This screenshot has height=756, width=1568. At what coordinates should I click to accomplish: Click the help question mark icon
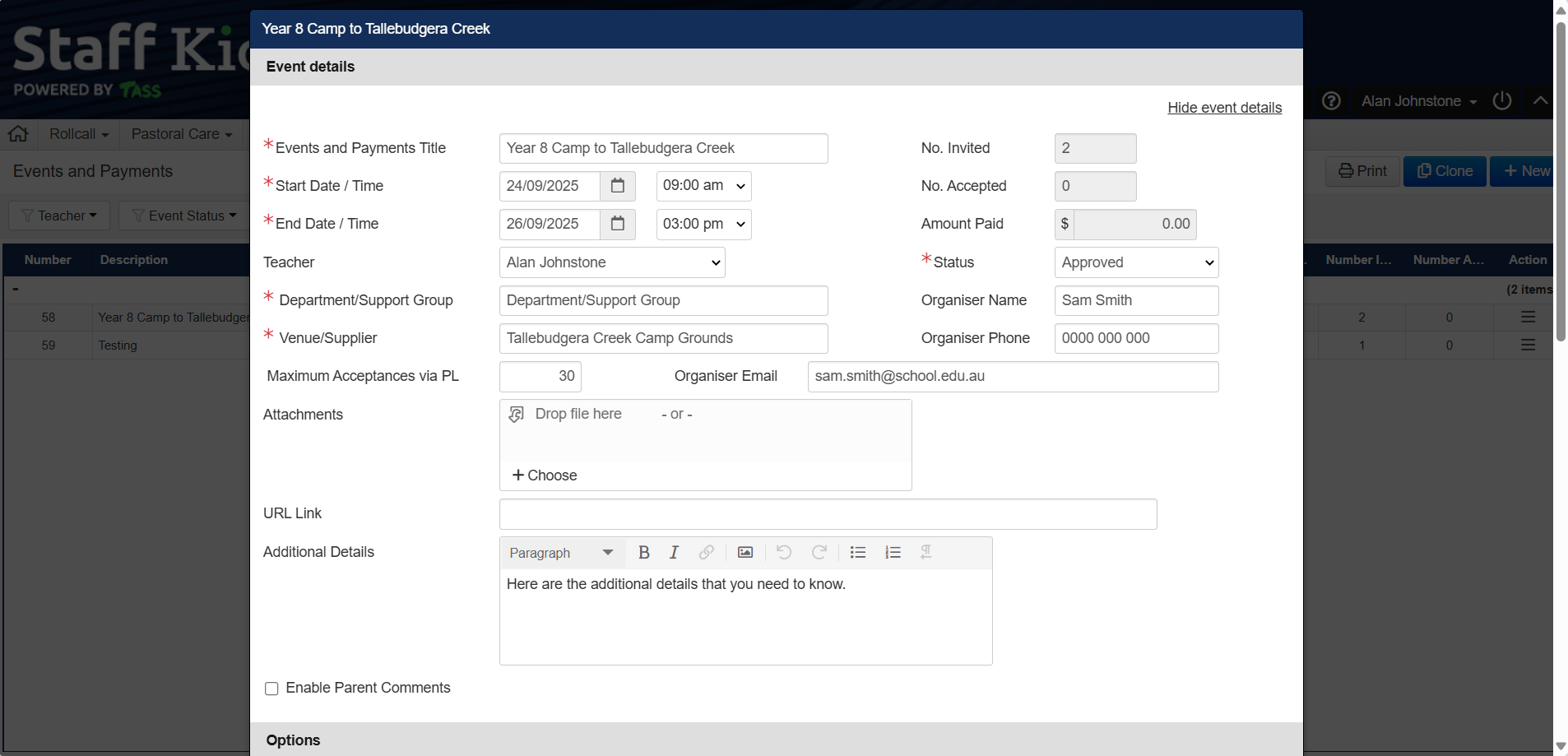1331,101
